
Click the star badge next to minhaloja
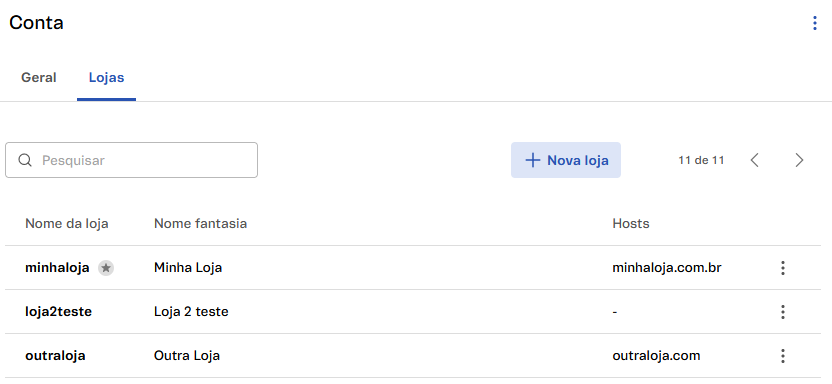point(106,268)
